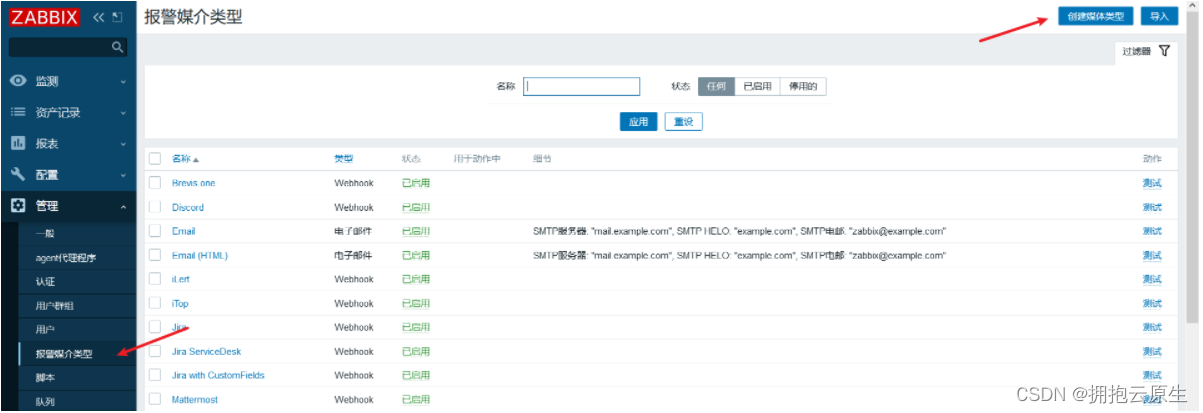The height and width of the screenshot is (413, 1203).
Task: Sort by the 类型 column header
Action: (343, 159)
